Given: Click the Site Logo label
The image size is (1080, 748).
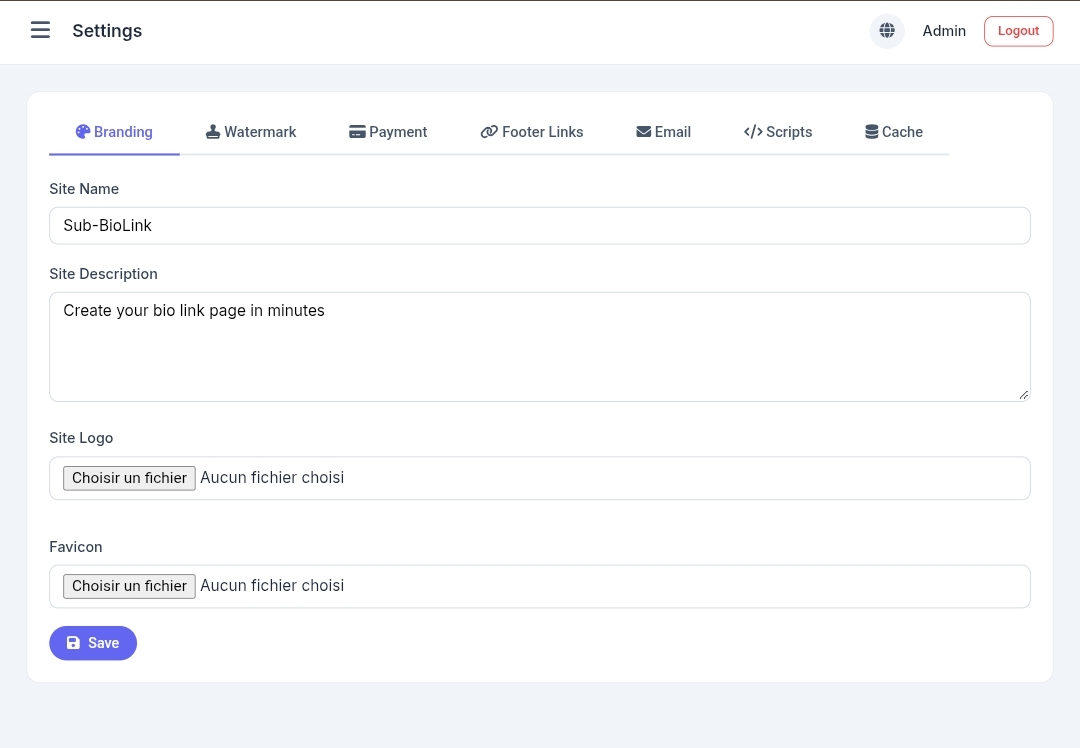Looking at the screenshot, I should click(81, 438).
